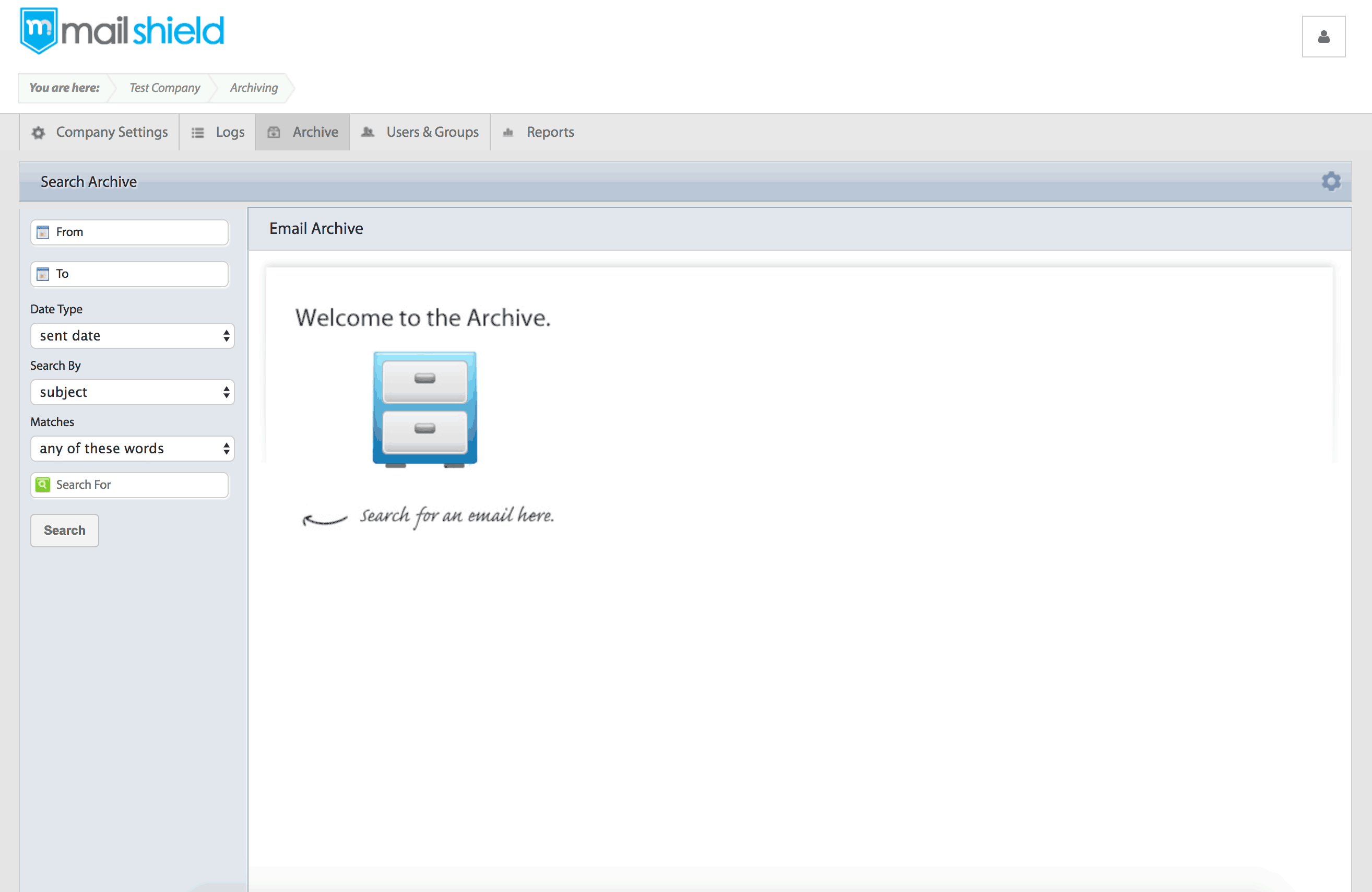Click the Welcome to the Archive text

click(423, 318)
